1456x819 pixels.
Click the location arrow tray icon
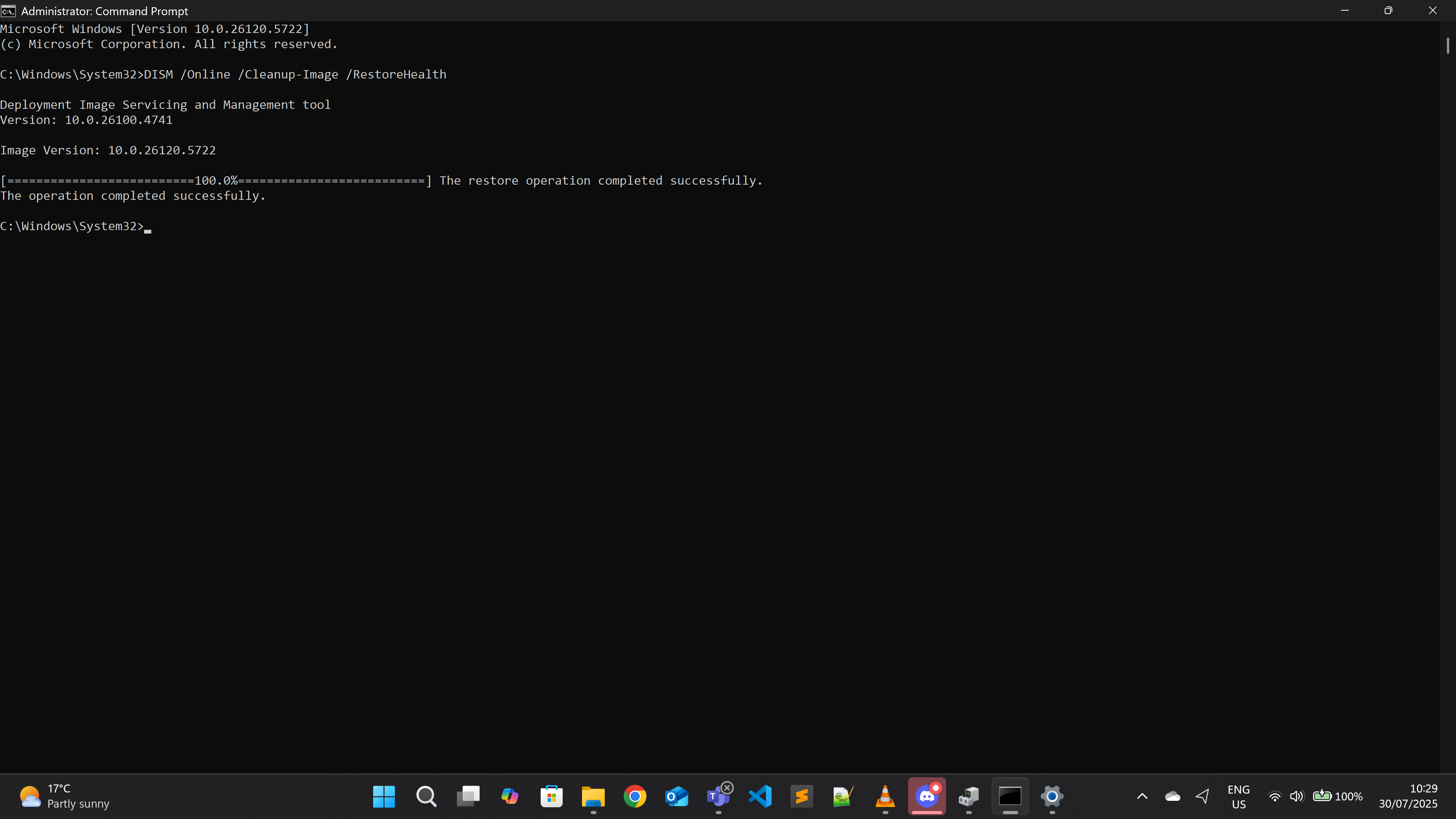point(1202,796)
